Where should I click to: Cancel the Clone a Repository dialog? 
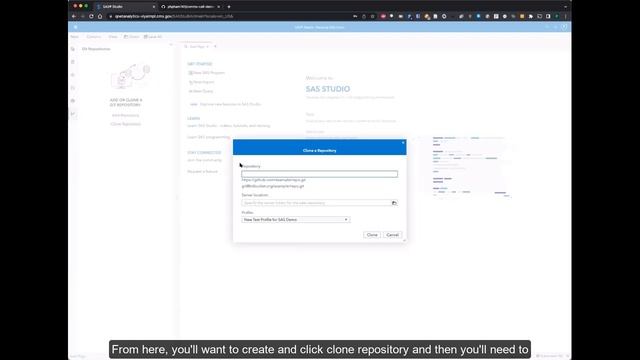(x=392, y=235)
